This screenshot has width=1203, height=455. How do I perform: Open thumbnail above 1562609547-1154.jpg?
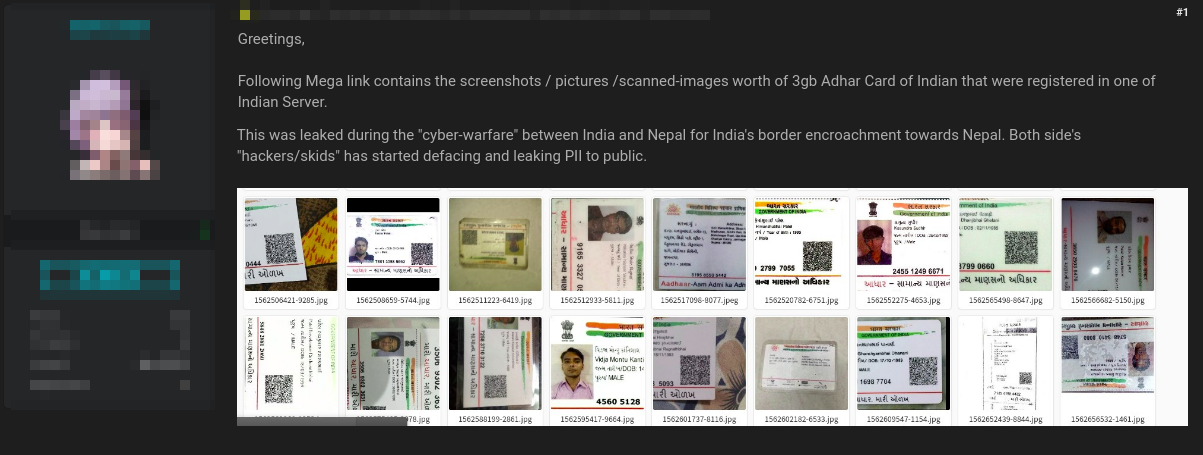[x=903, y=363]
